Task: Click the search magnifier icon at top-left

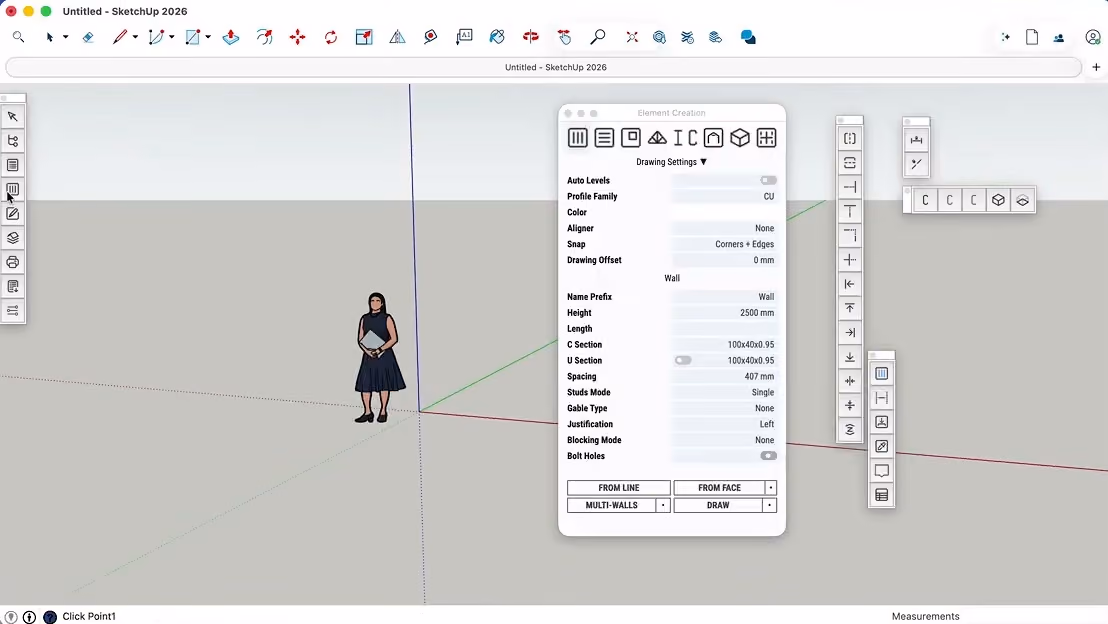Action: click(18, 37)
